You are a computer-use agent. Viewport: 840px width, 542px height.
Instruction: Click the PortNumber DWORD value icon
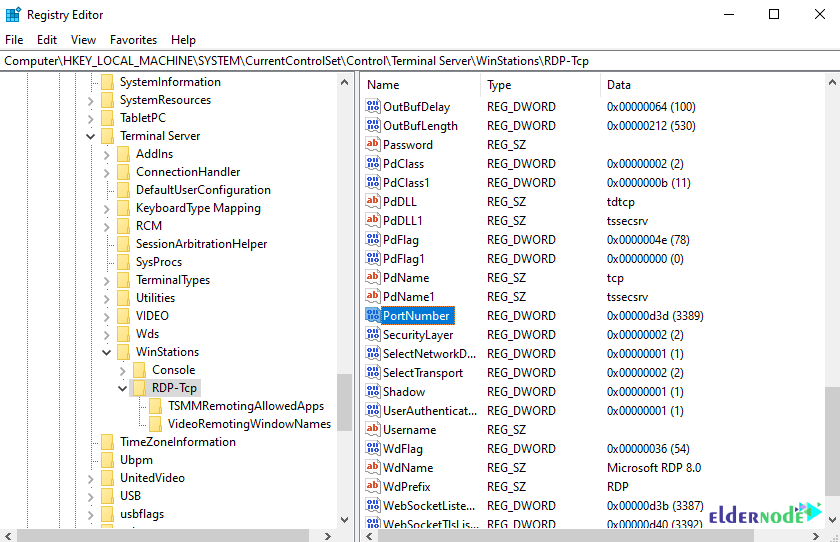click(373, 316)
